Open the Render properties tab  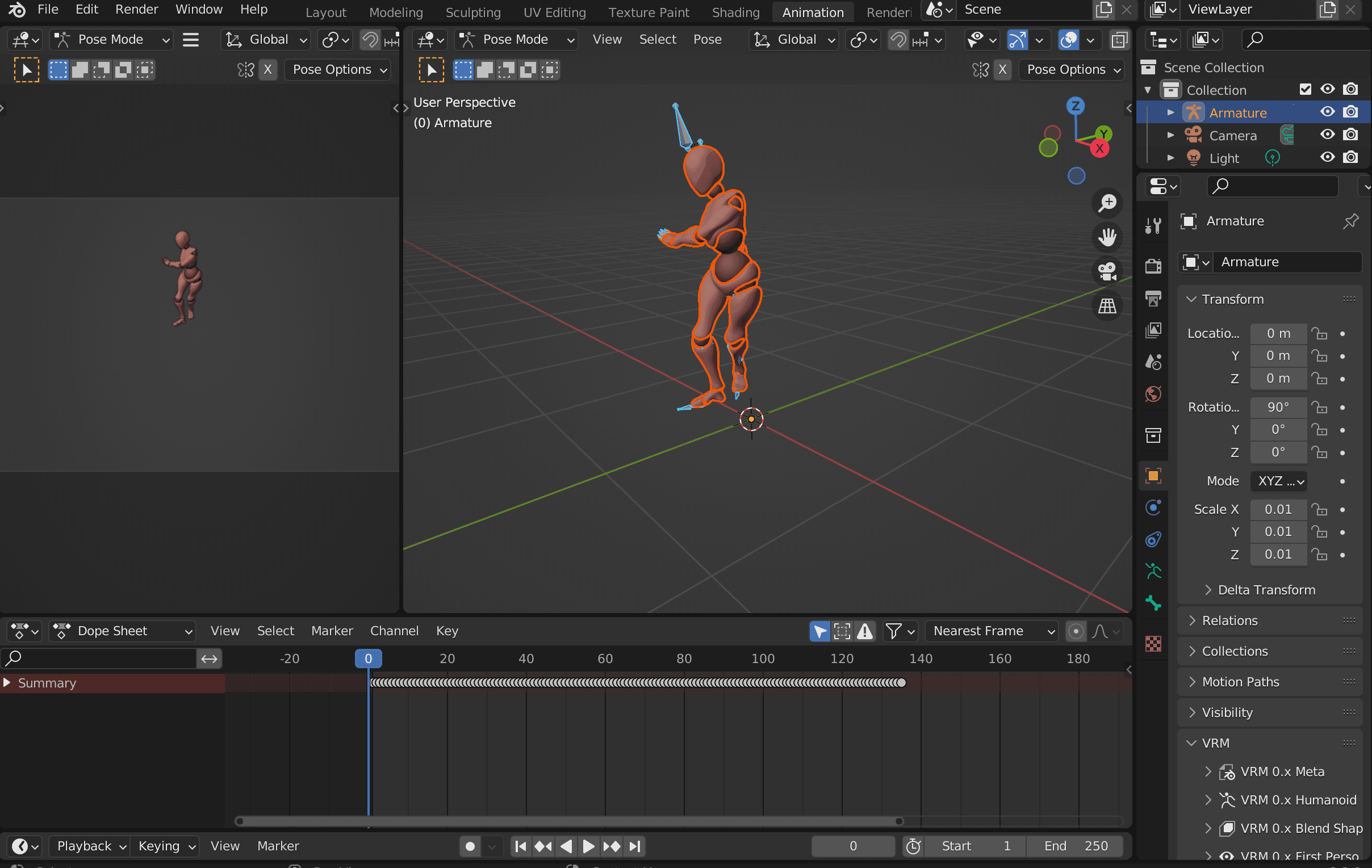pos(1153,266)
